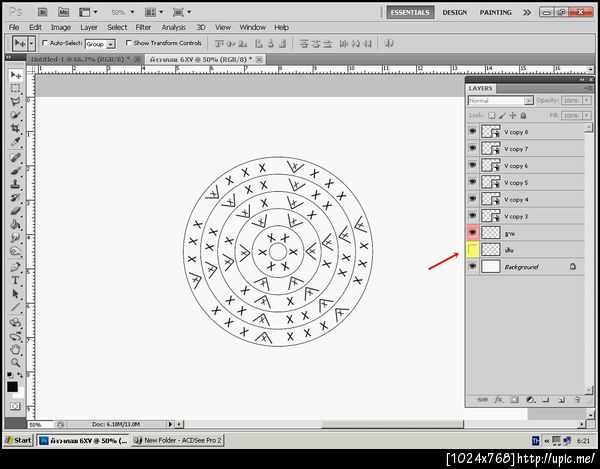Toggle Quick Mask mode icon

15,406
